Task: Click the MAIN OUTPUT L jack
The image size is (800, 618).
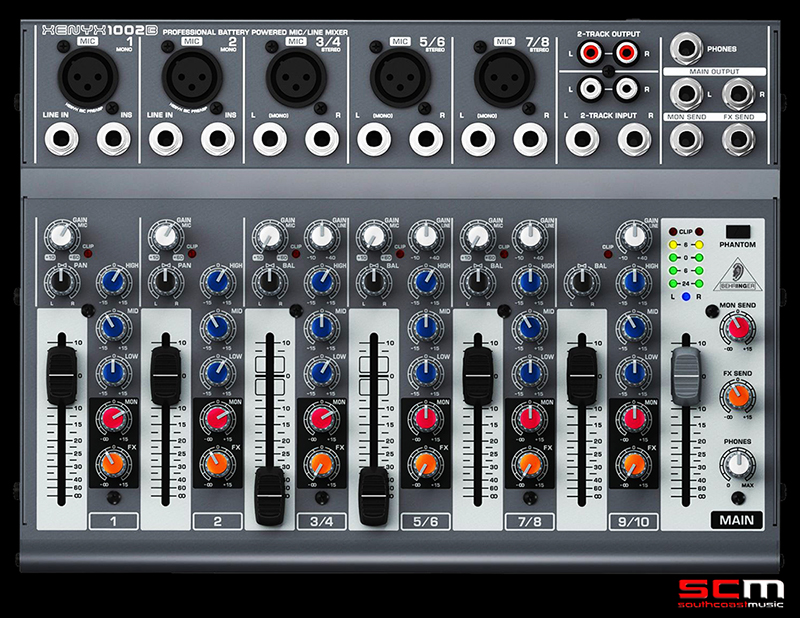Action: tap(686, 94)
